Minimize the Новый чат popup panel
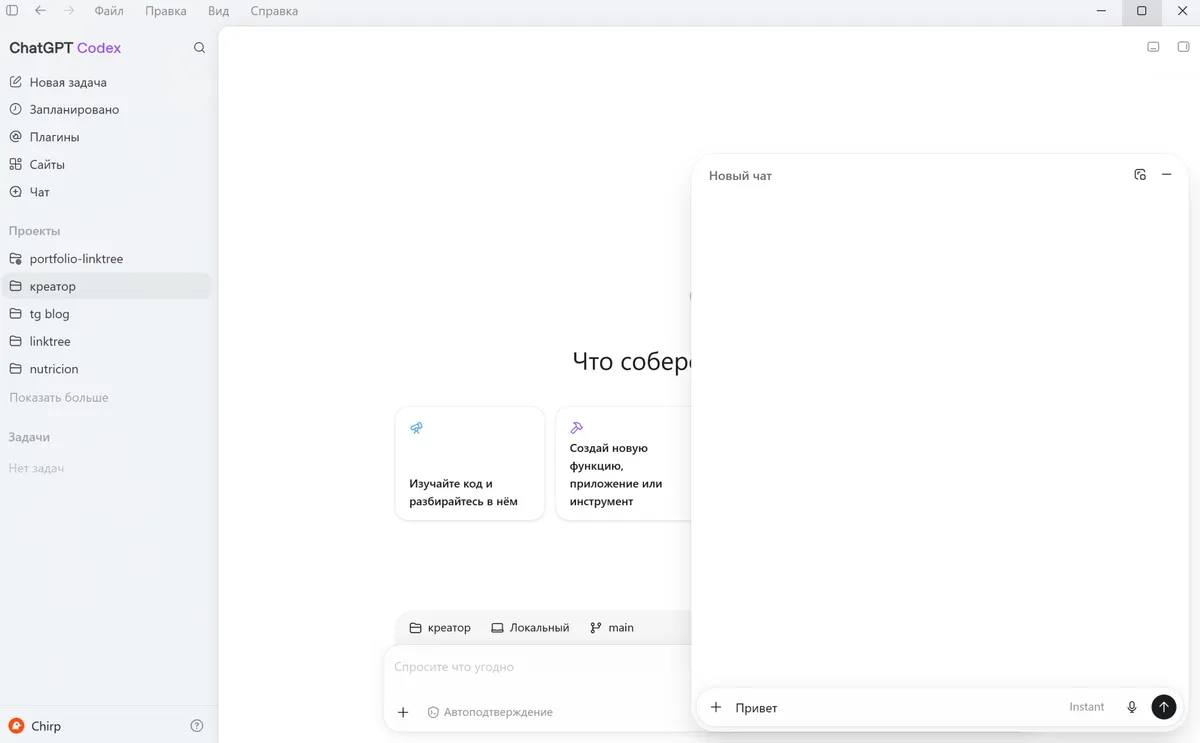This screenshot has width=1200, height=743. pos(1166,175)
